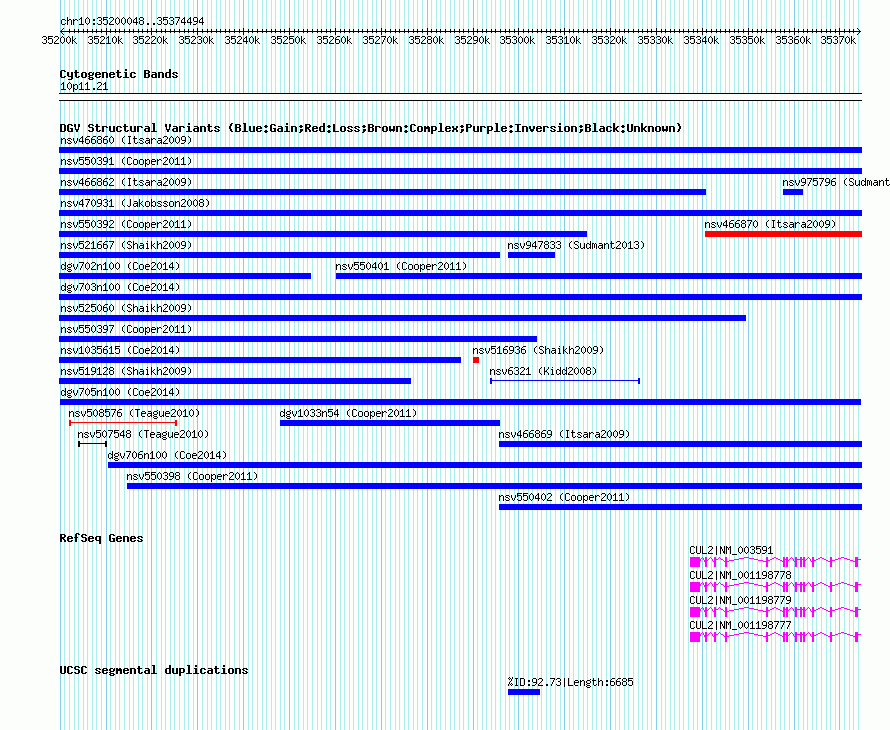Viewport: 890px width, 730px height.
Task: Click the 35200k ruler tick label
Action: [59, 40]
